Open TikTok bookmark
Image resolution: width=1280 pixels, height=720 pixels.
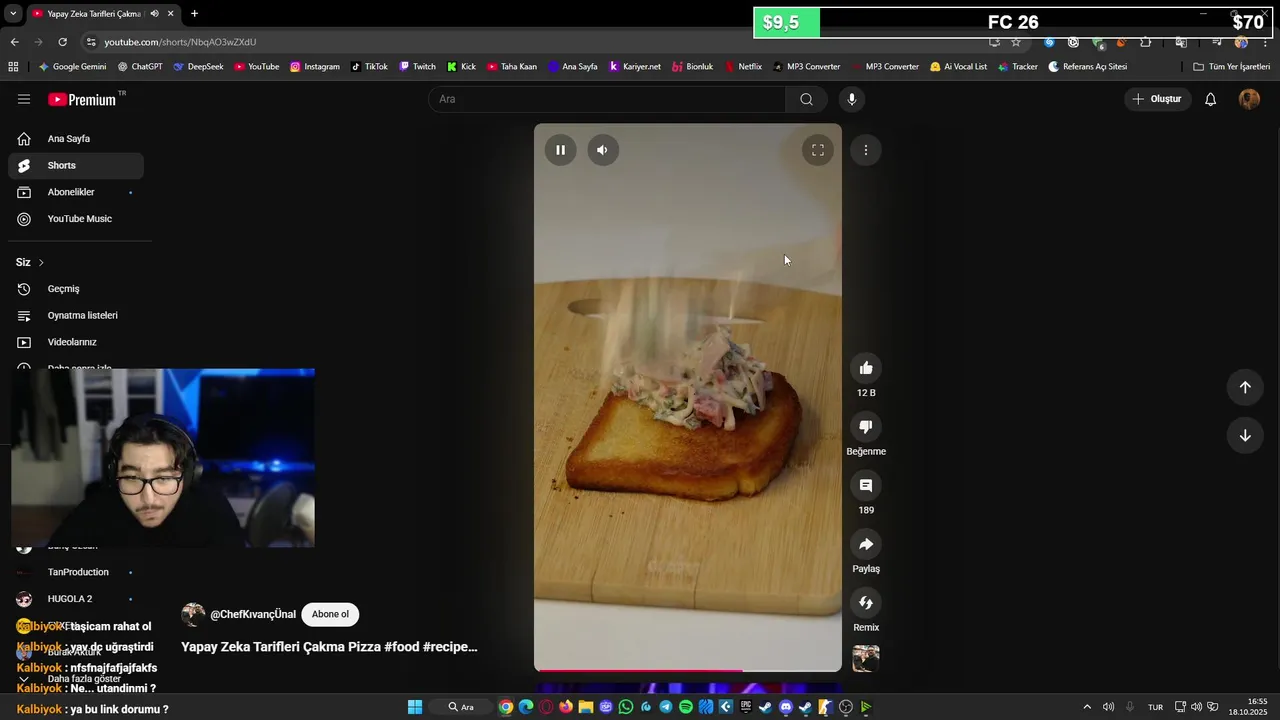click(x=369, y=67)
